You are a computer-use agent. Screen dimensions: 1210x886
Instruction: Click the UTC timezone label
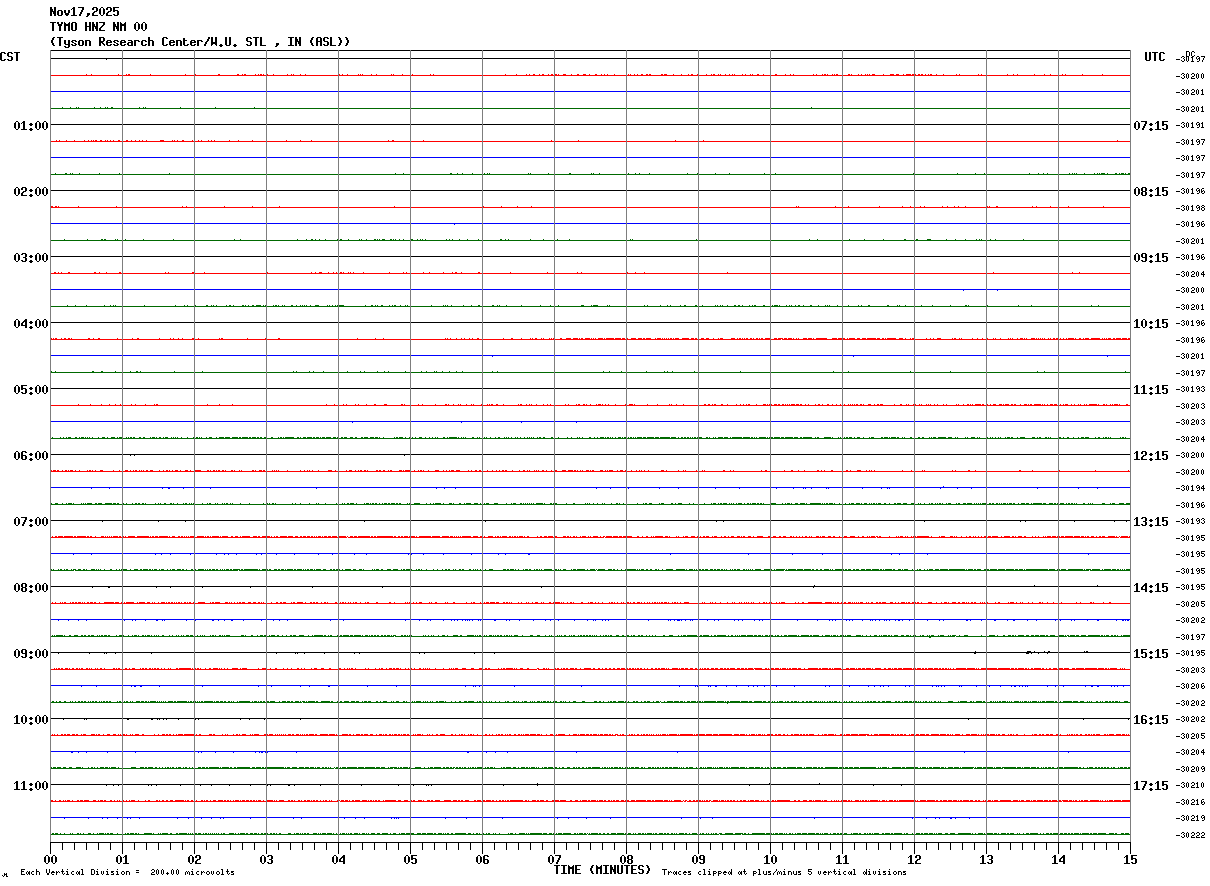pos(1155,57)
